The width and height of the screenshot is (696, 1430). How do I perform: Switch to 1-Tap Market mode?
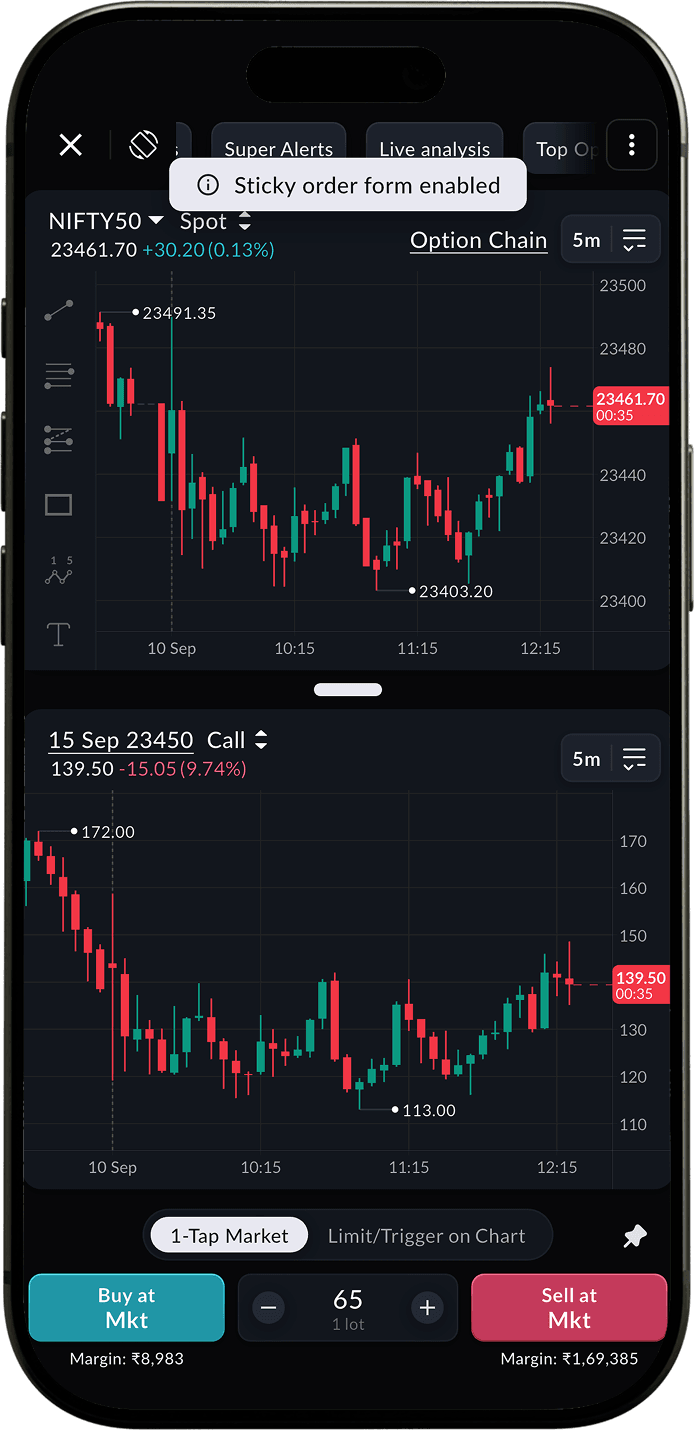tap(229, 1236)
